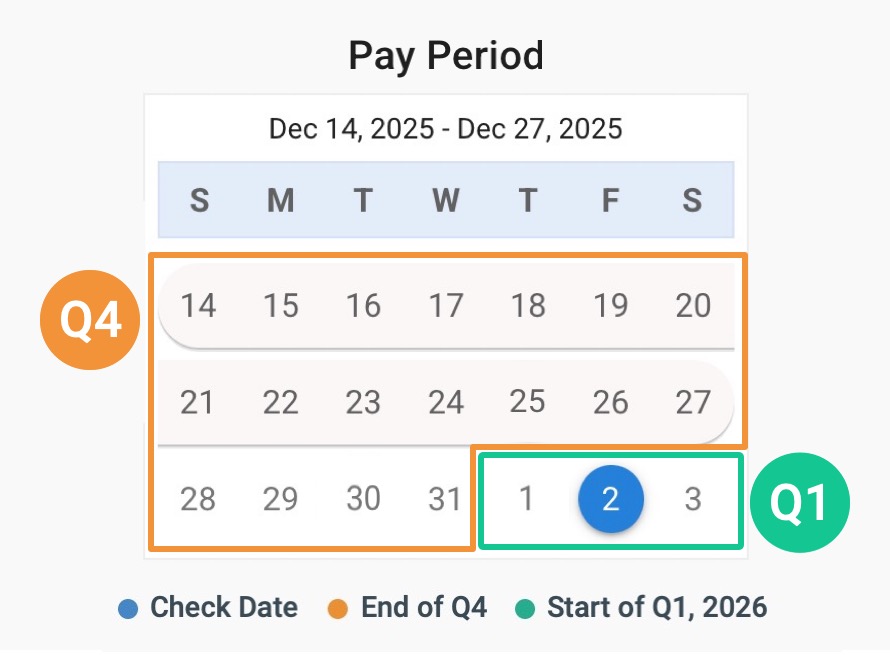Select the highlighted check date 2

(610, 498)
